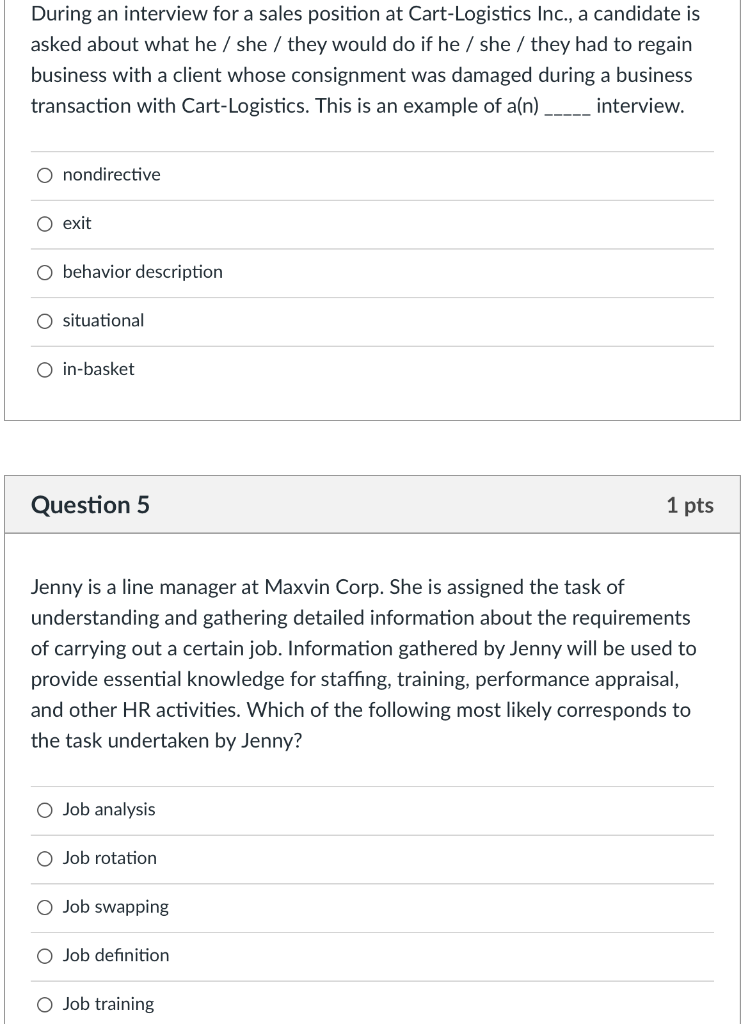Select the Job definition radio button
741x1024 pixels.
click(x=44, y=956)
